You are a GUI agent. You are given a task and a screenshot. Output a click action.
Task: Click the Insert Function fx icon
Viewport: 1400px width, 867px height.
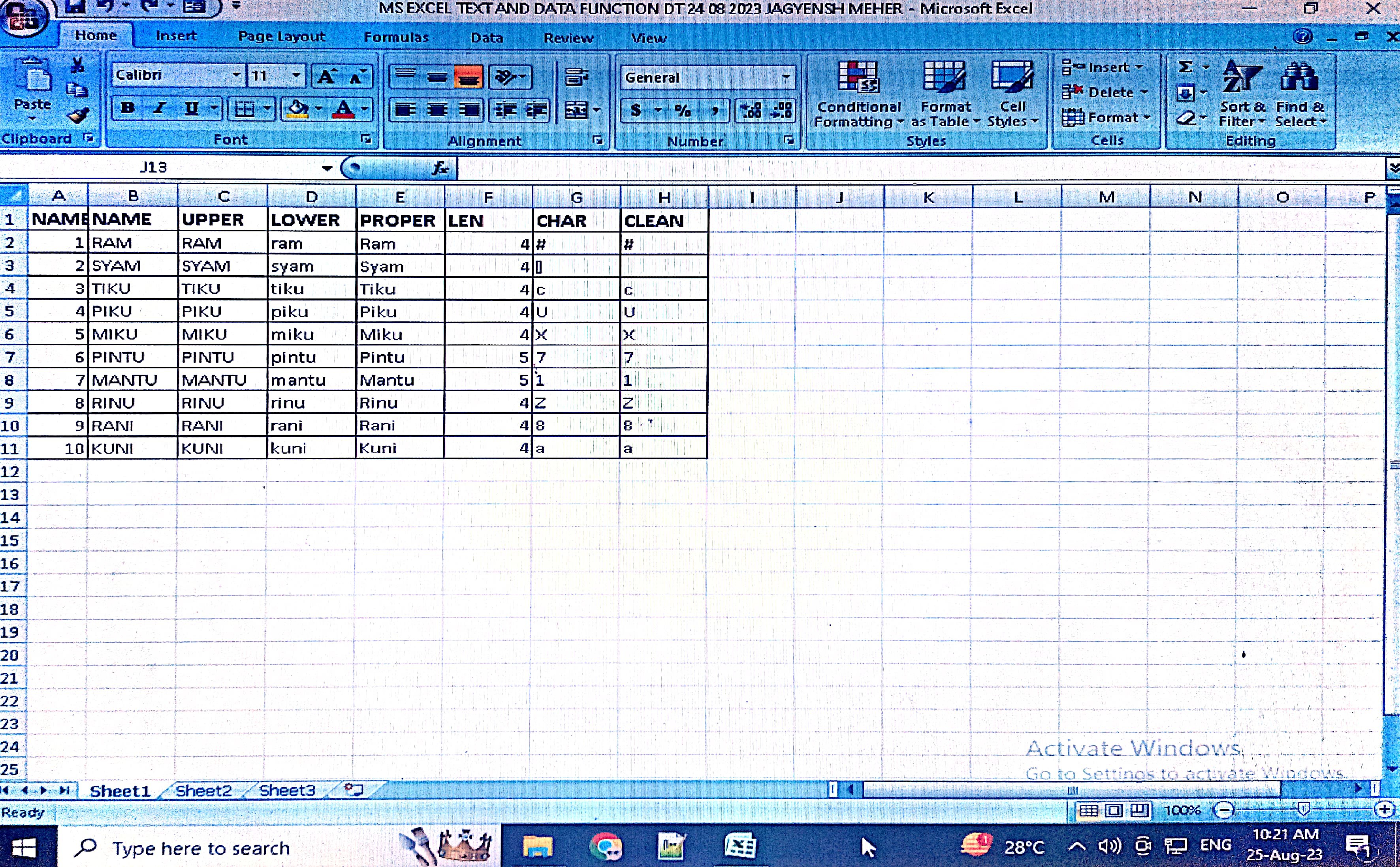pos(440,168)
